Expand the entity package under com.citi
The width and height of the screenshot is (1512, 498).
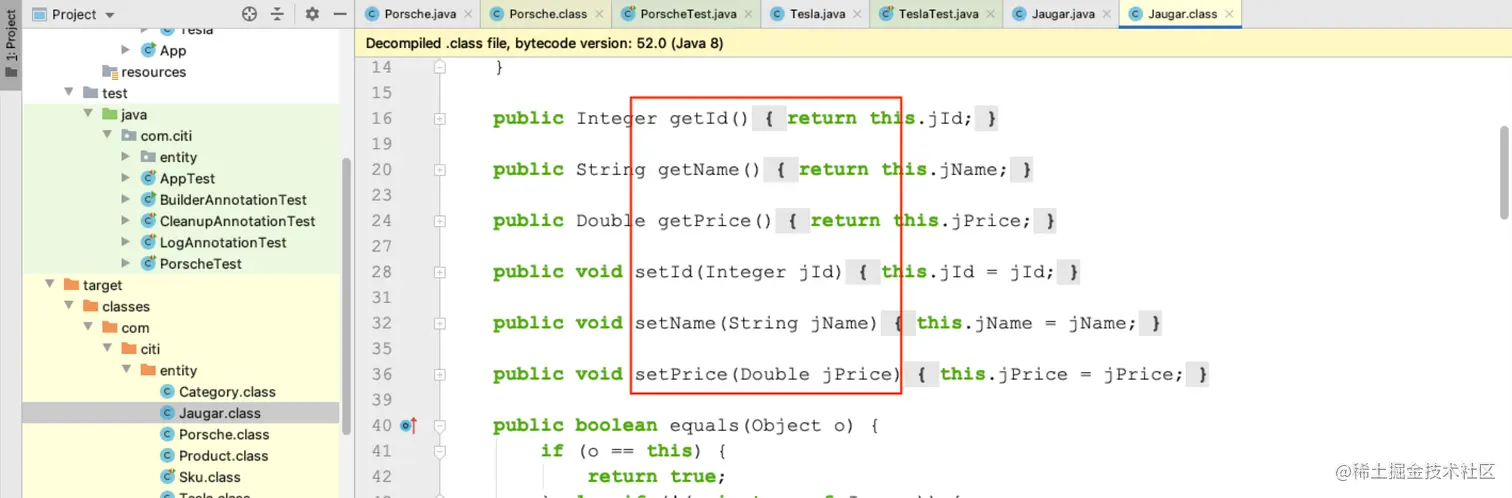126,157
